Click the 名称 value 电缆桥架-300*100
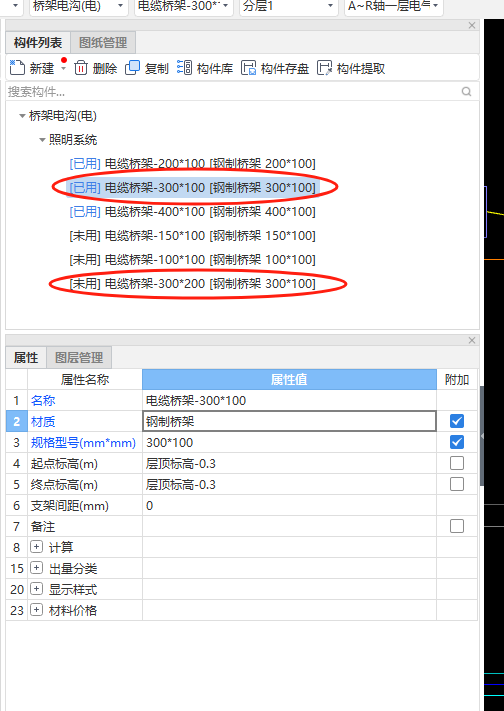Screen dimensions: 504x711 tap(289, 400)
